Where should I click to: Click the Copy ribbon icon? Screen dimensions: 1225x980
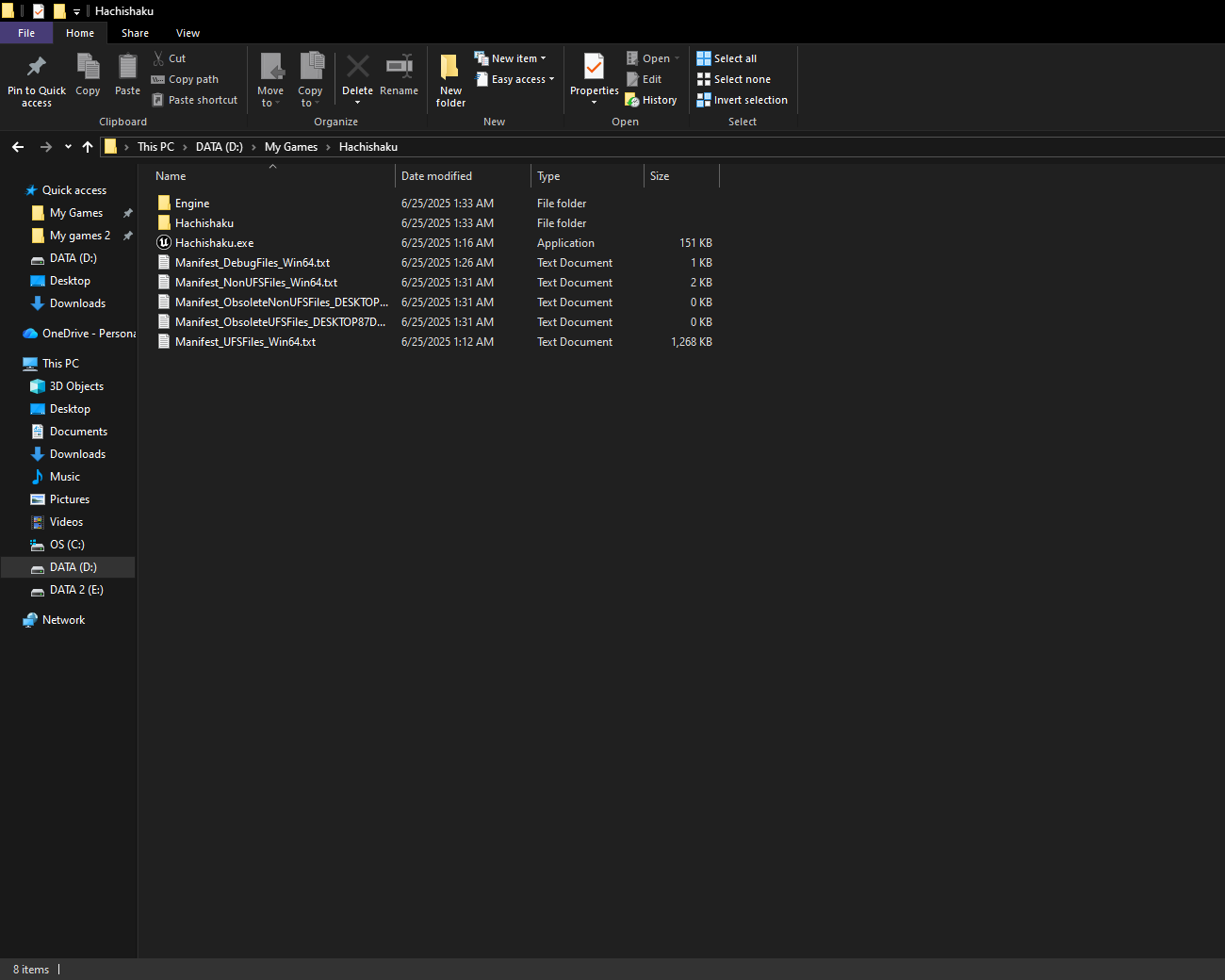pyautogui.click(x=88, y=67)
